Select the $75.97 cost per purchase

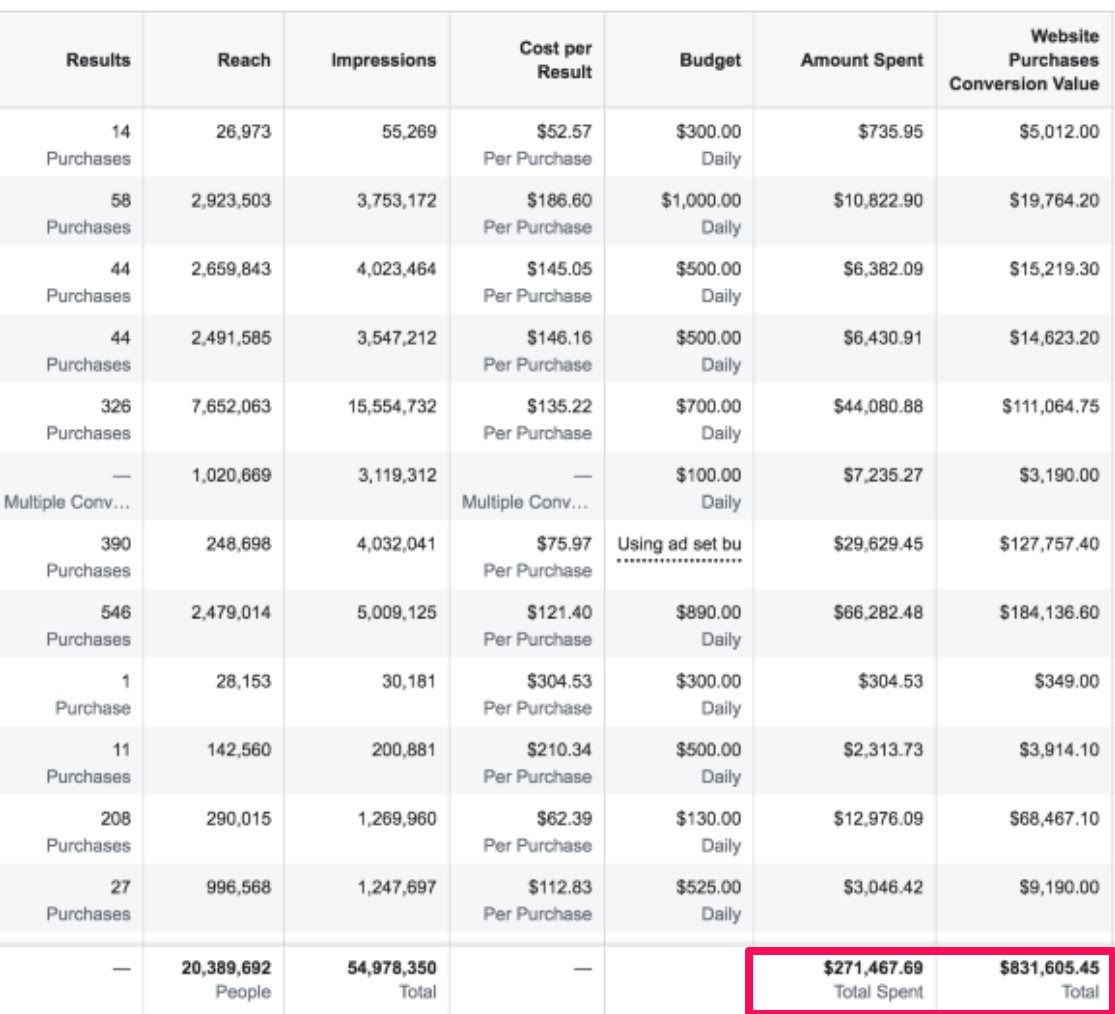click(x=564, y=544)
